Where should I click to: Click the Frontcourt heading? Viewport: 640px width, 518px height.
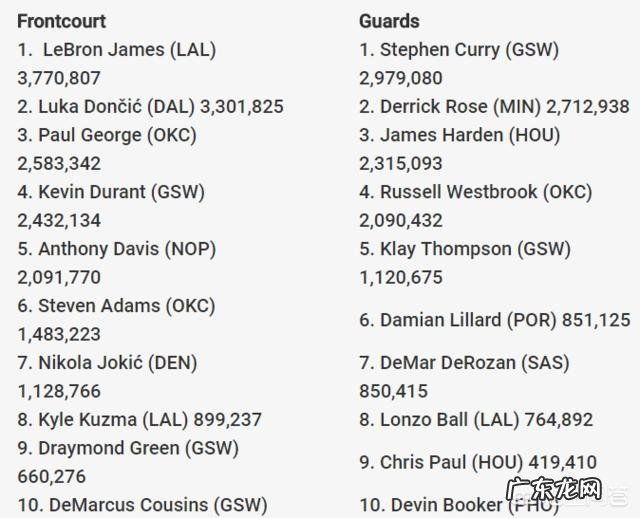coord(61,20)
